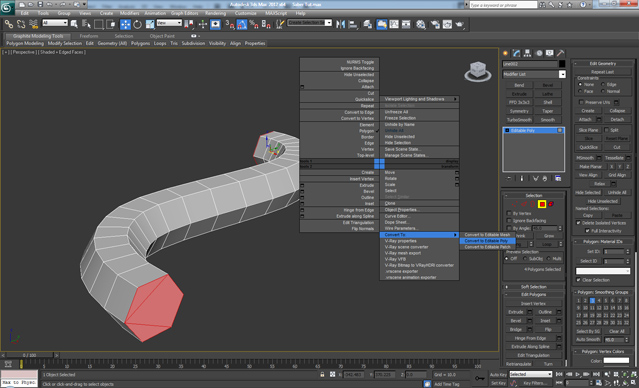Select Vertex sub-object level icon
Screen dimensions: 639x388
click(515, 204)
